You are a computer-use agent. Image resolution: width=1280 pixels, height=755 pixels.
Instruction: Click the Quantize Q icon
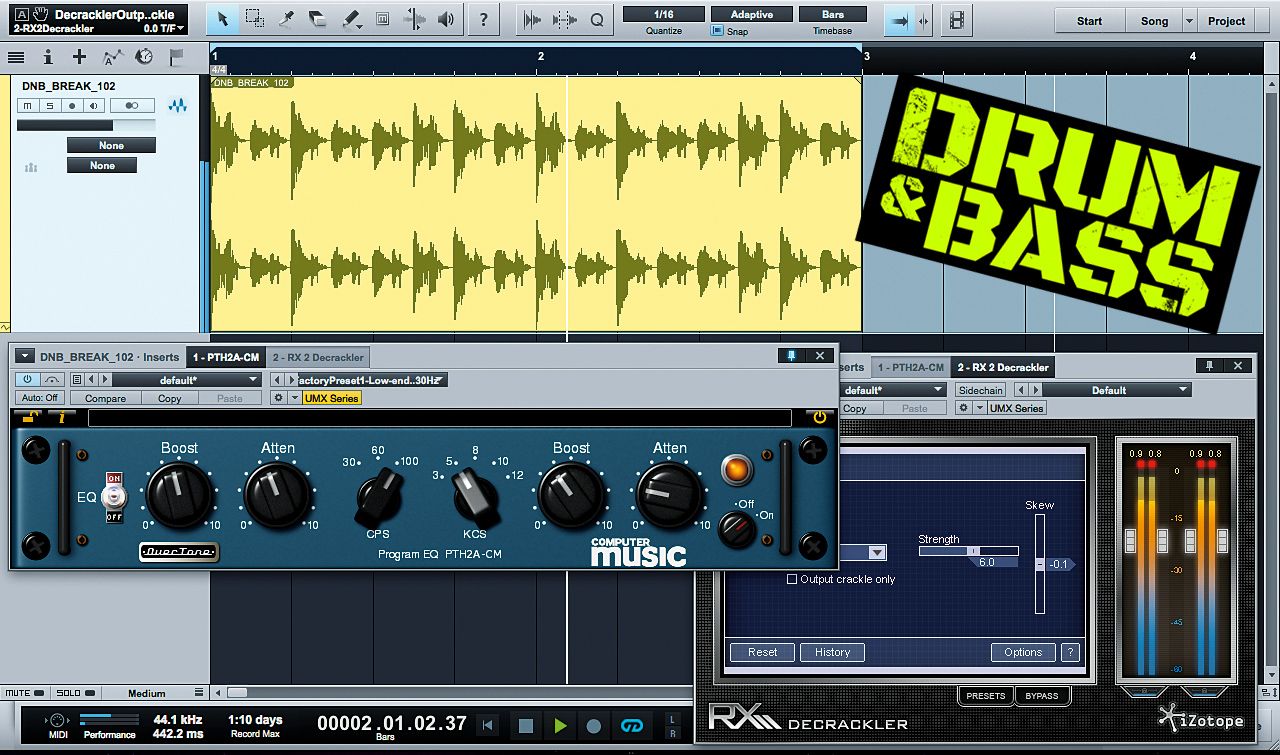[x=597, y=19]
